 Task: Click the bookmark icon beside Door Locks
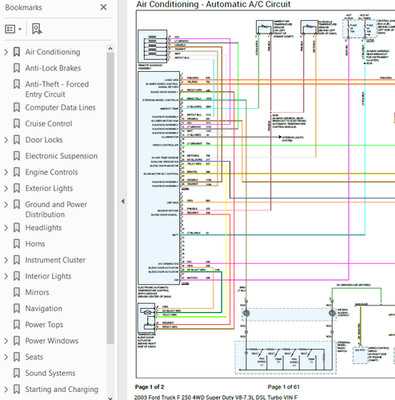(x=16, y=140)
